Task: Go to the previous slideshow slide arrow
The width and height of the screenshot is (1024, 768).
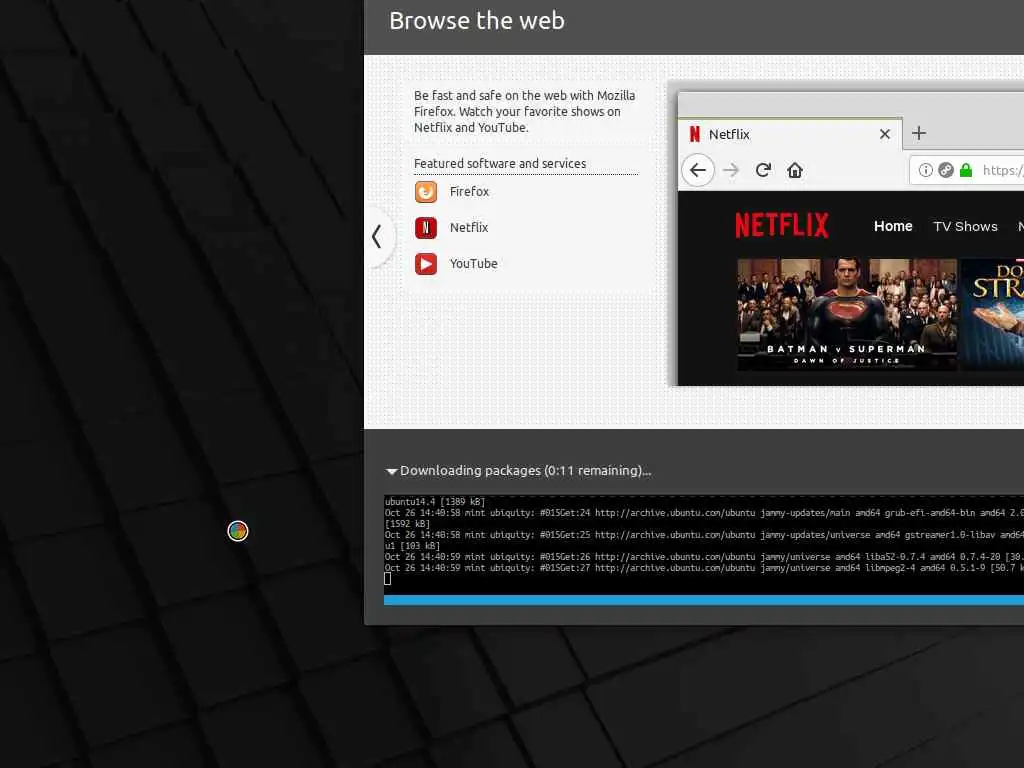Action: [x=377, y=236]
